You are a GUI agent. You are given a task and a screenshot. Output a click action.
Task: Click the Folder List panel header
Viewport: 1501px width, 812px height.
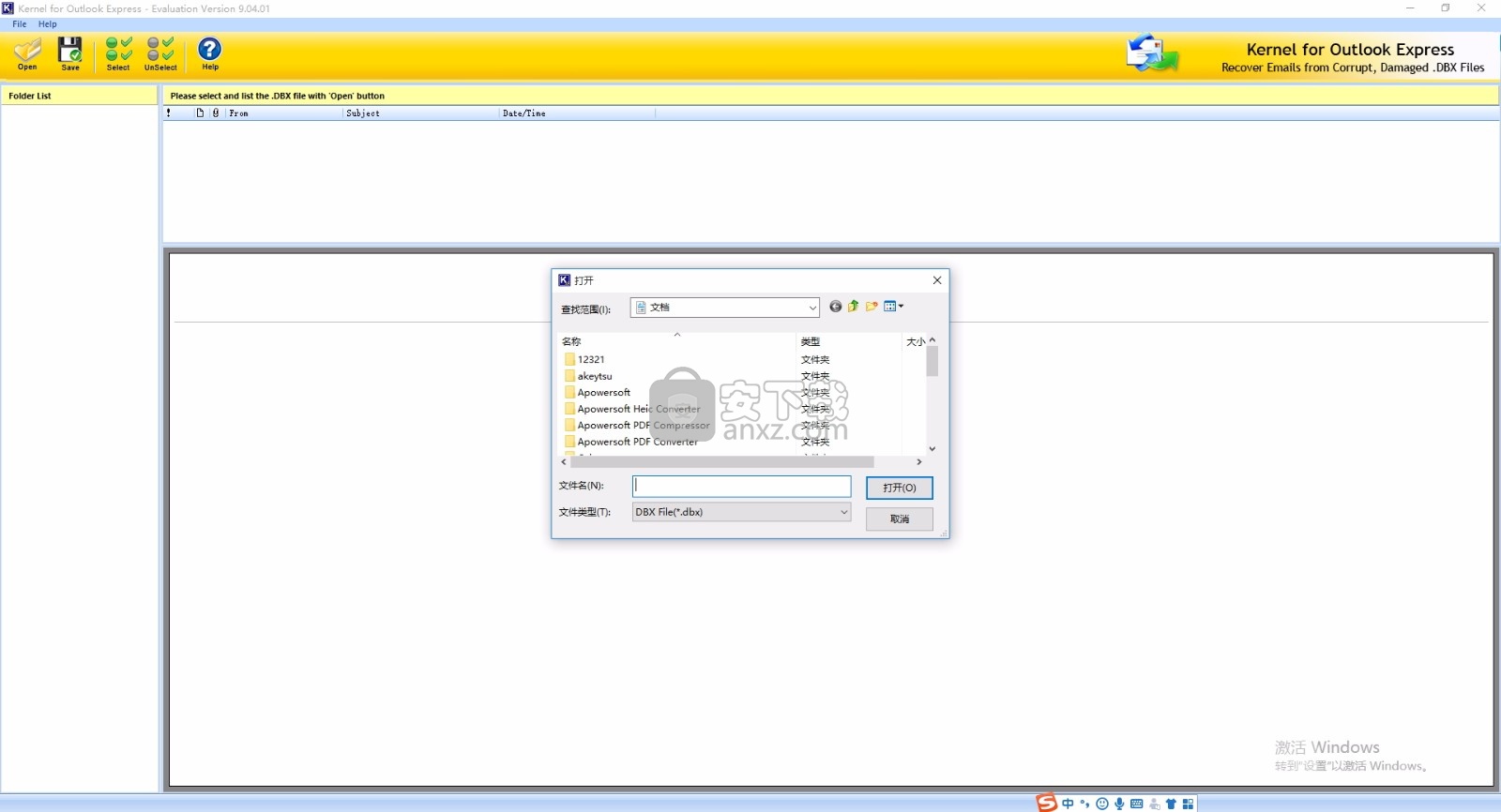click(x=80, y=96)
